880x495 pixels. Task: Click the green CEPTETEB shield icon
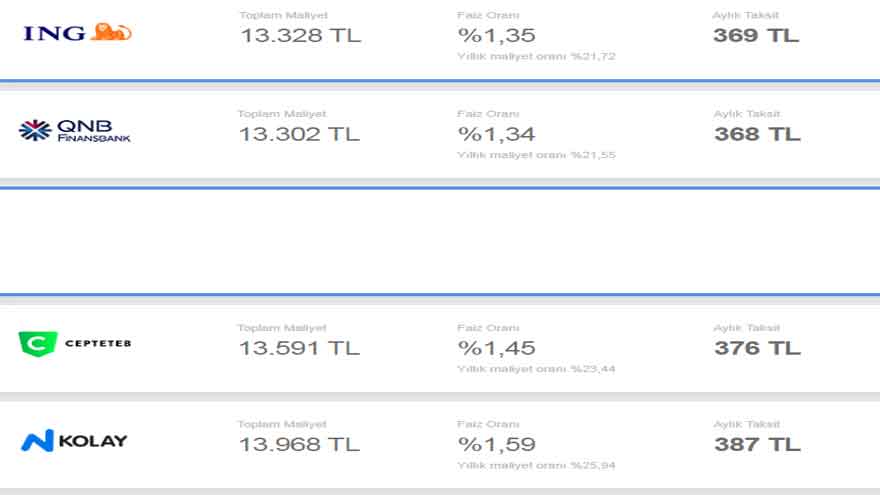pos(38,343)
